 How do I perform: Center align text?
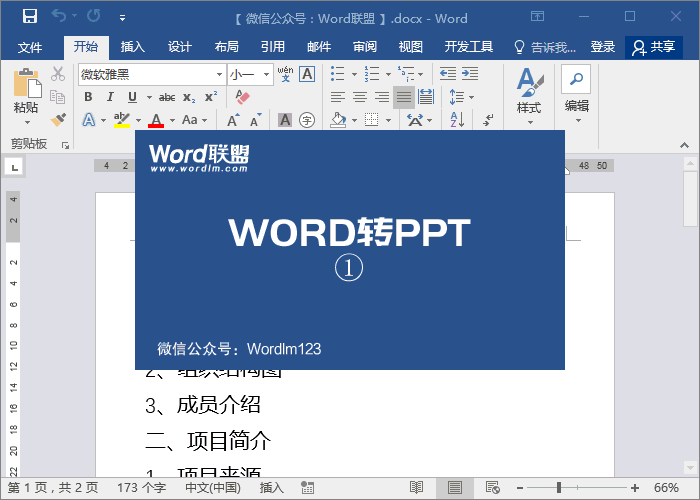(360, 97)
